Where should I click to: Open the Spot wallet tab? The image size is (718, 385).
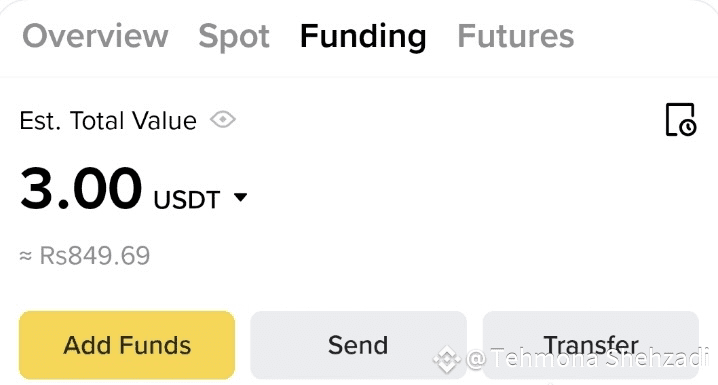(234, 37)
